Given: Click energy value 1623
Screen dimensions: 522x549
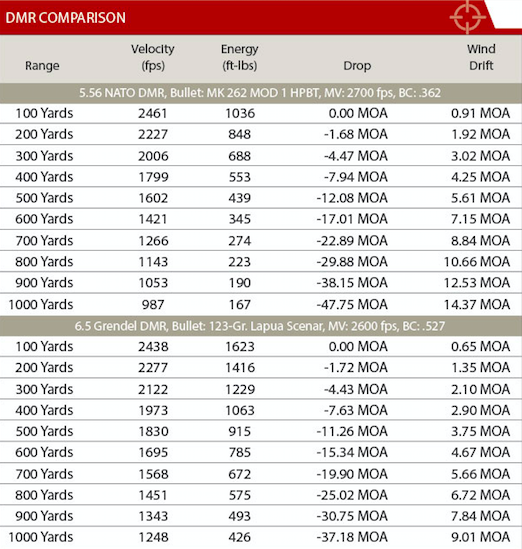Looking at the screenshot, I should pyautogui.click(x=240, y=347).
